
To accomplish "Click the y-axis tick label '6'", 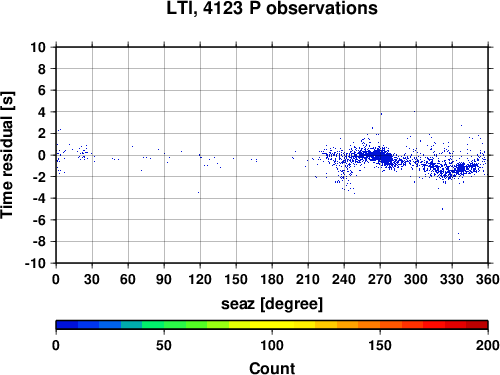I will coord(42,90).
